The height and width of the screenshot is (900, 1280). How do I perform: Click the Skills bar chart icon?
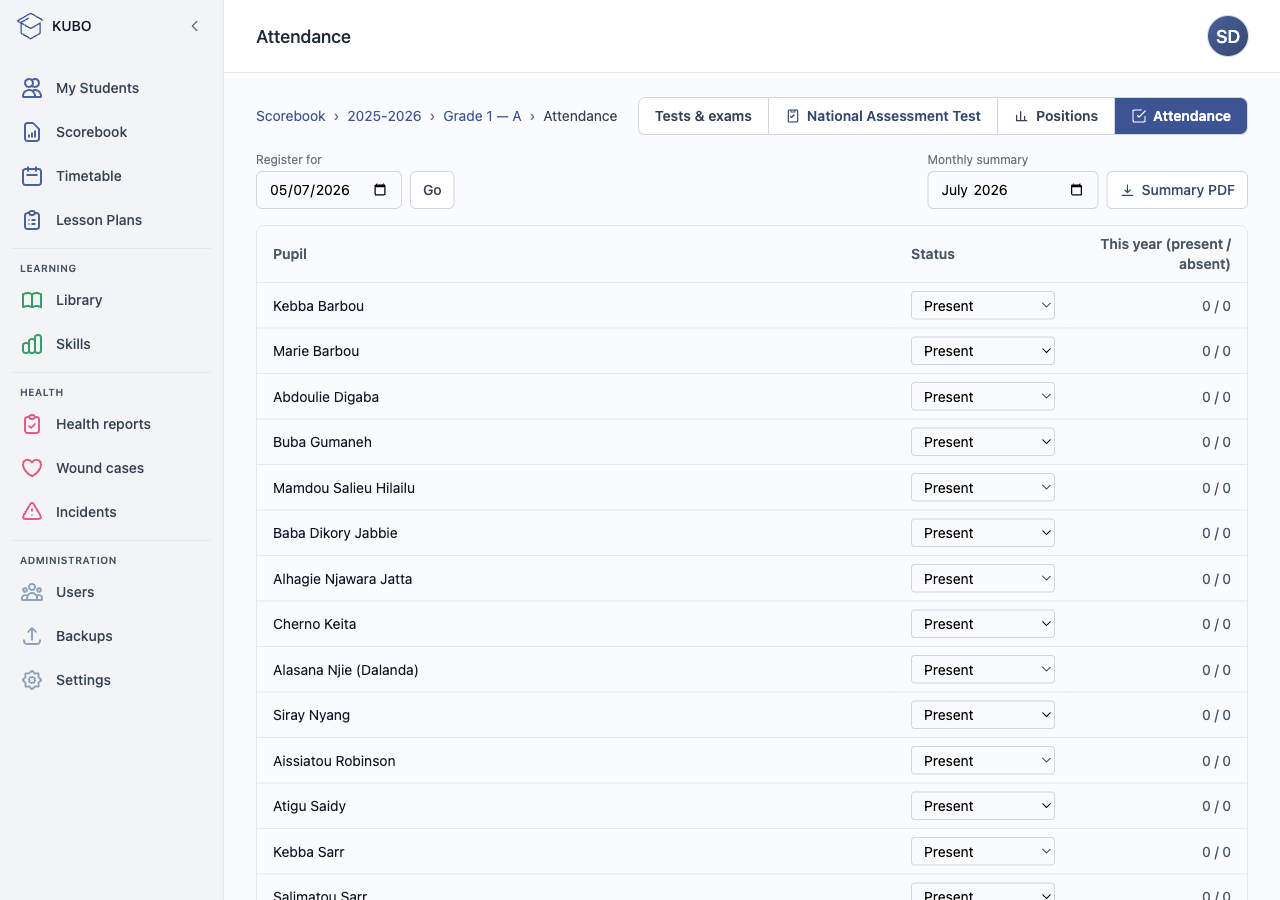click(32, 344)
